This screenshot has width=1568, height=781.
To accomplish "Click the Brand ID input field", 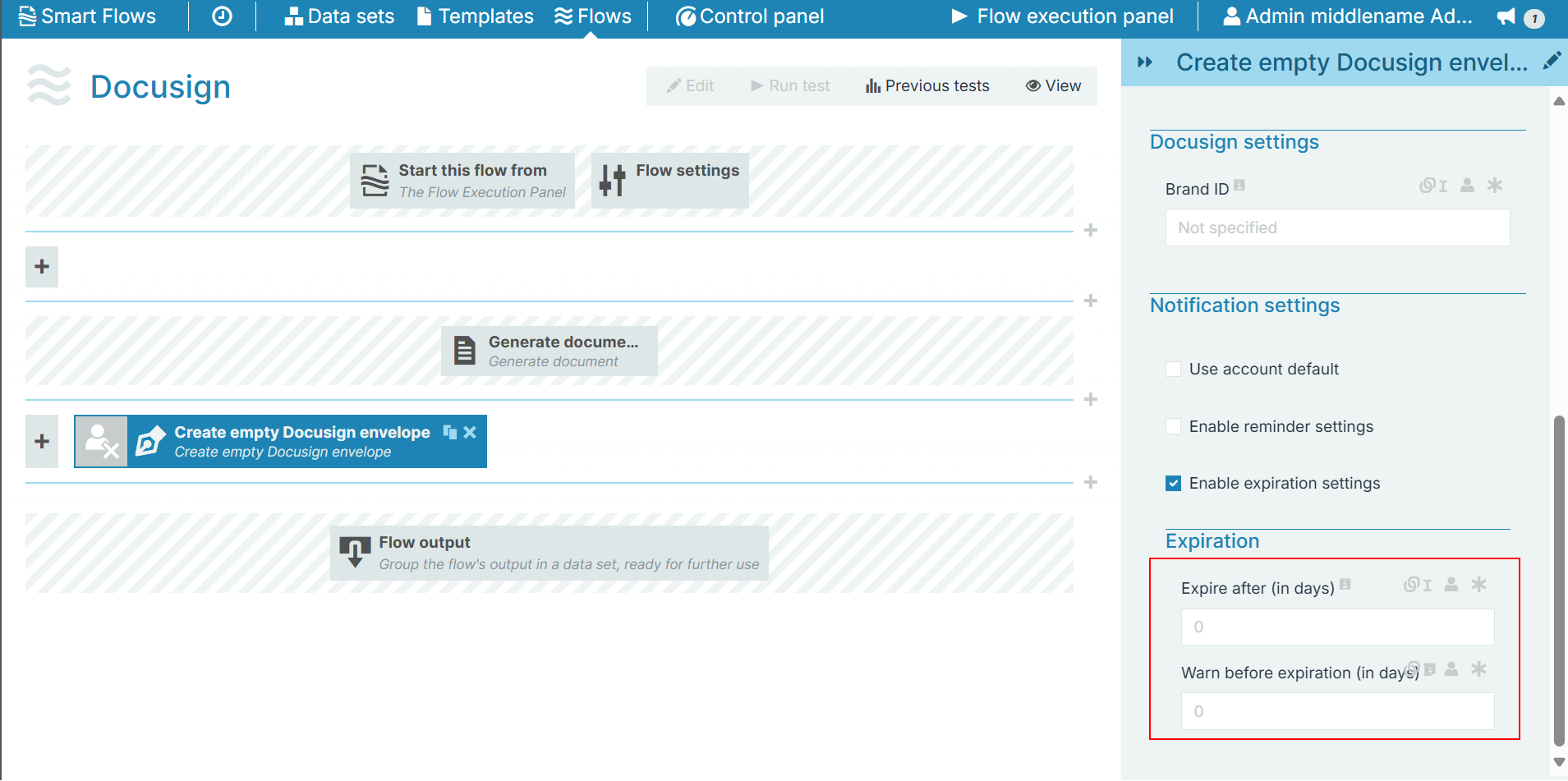I will click(x=1337, y=228).
